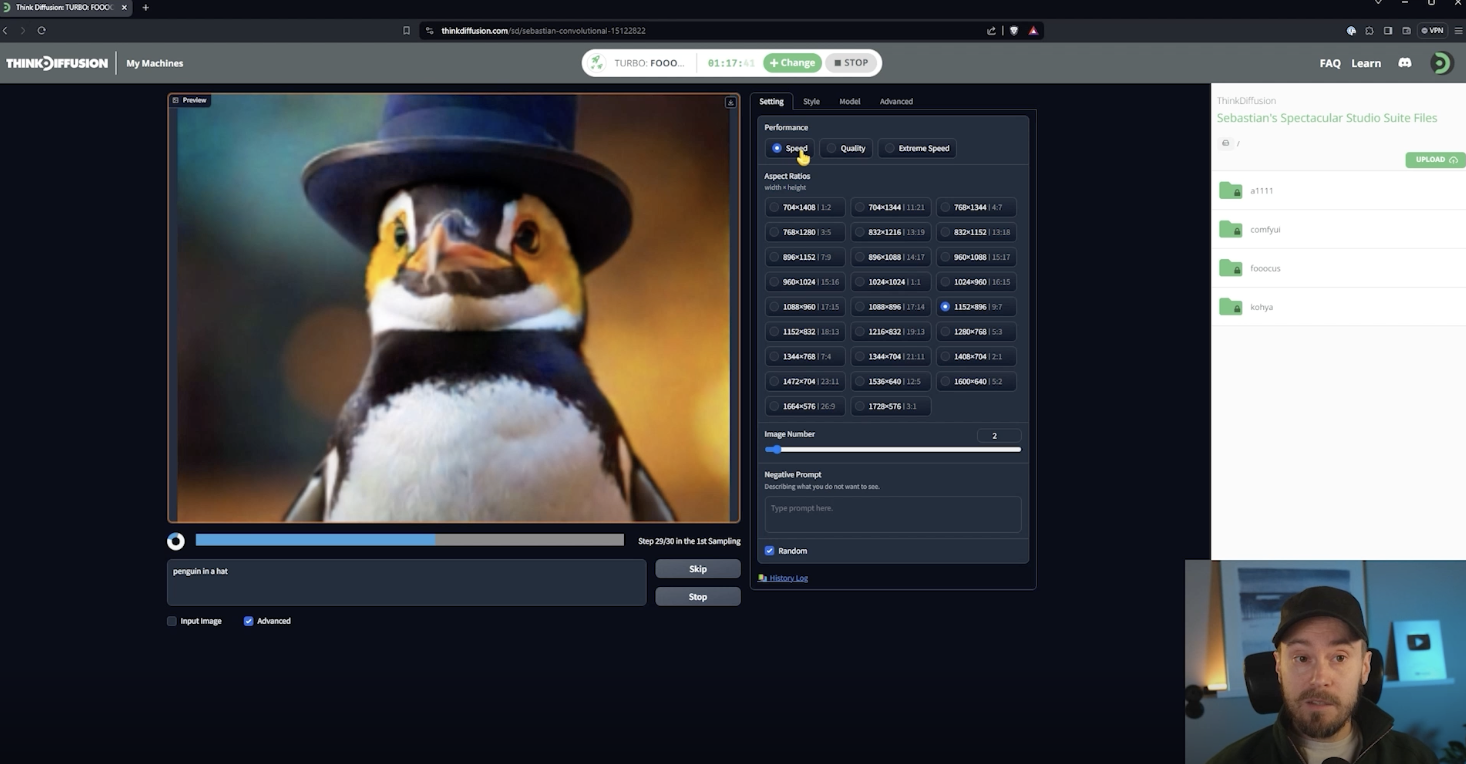Click the bookmark icon in the address bar
The height and width of the screenshot is (764, 1466).
coord(406,31)
